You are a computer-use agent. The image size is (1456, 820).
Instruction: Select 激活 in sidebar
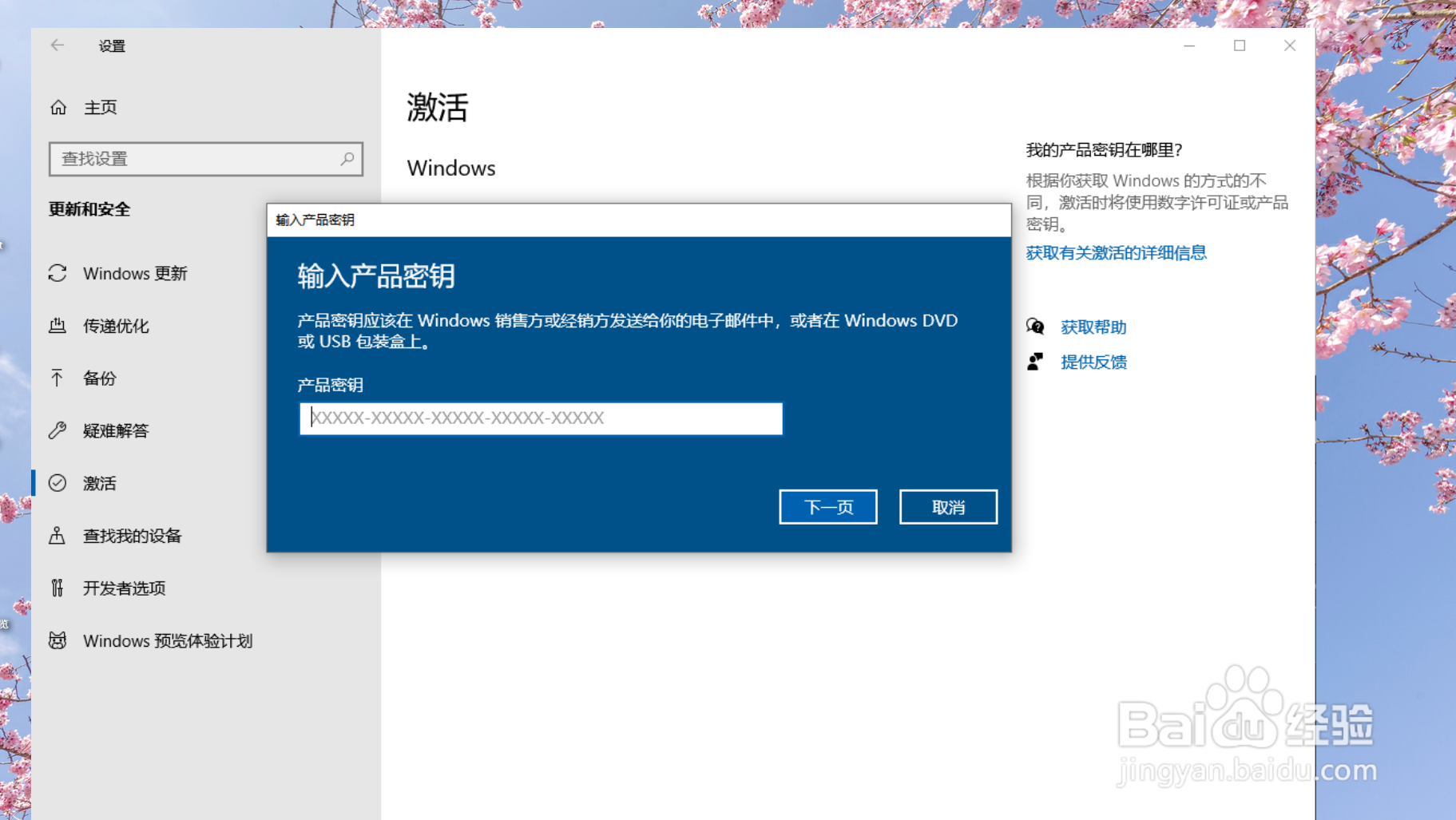[100, 484]
